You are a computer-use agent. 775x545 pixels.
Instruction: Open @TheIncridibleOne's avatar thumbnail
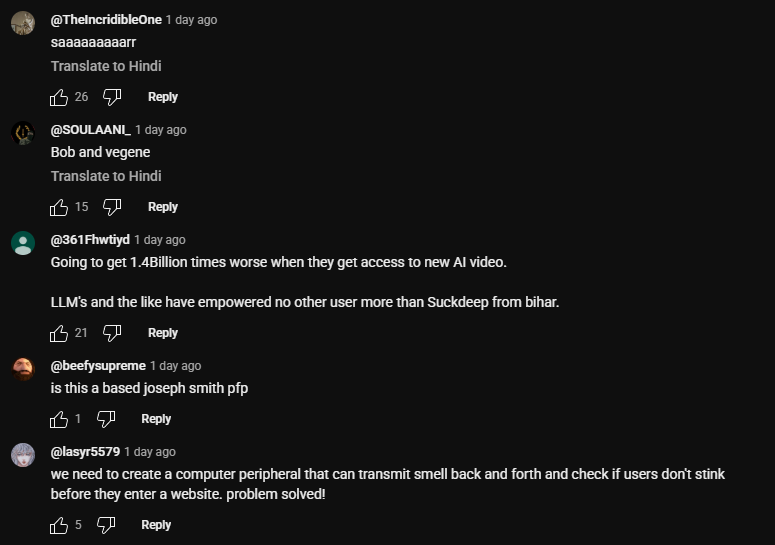coord(23,23)
